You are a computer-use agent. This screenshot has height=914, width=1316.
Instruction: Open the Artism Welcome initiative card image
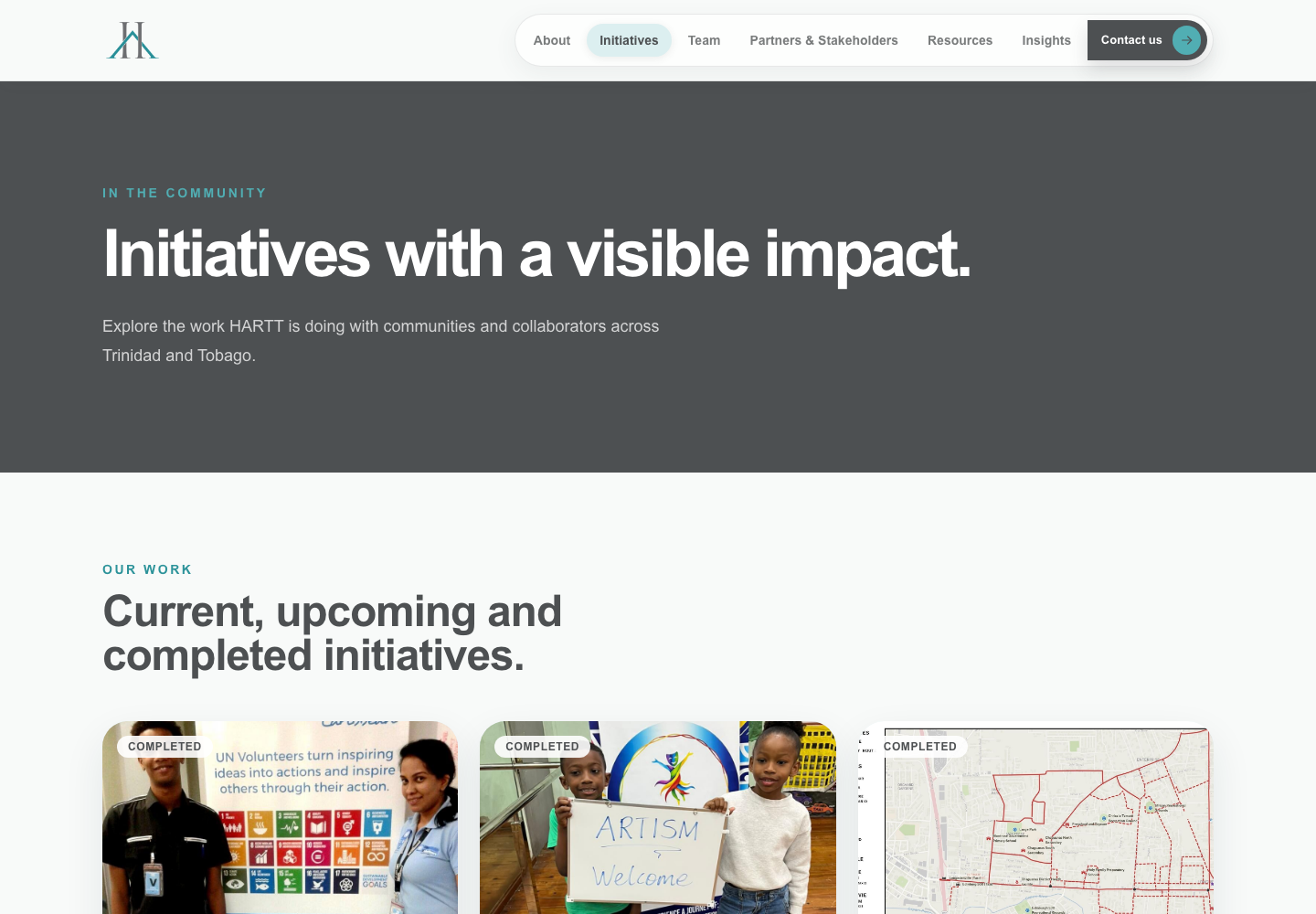click(658, 817)
